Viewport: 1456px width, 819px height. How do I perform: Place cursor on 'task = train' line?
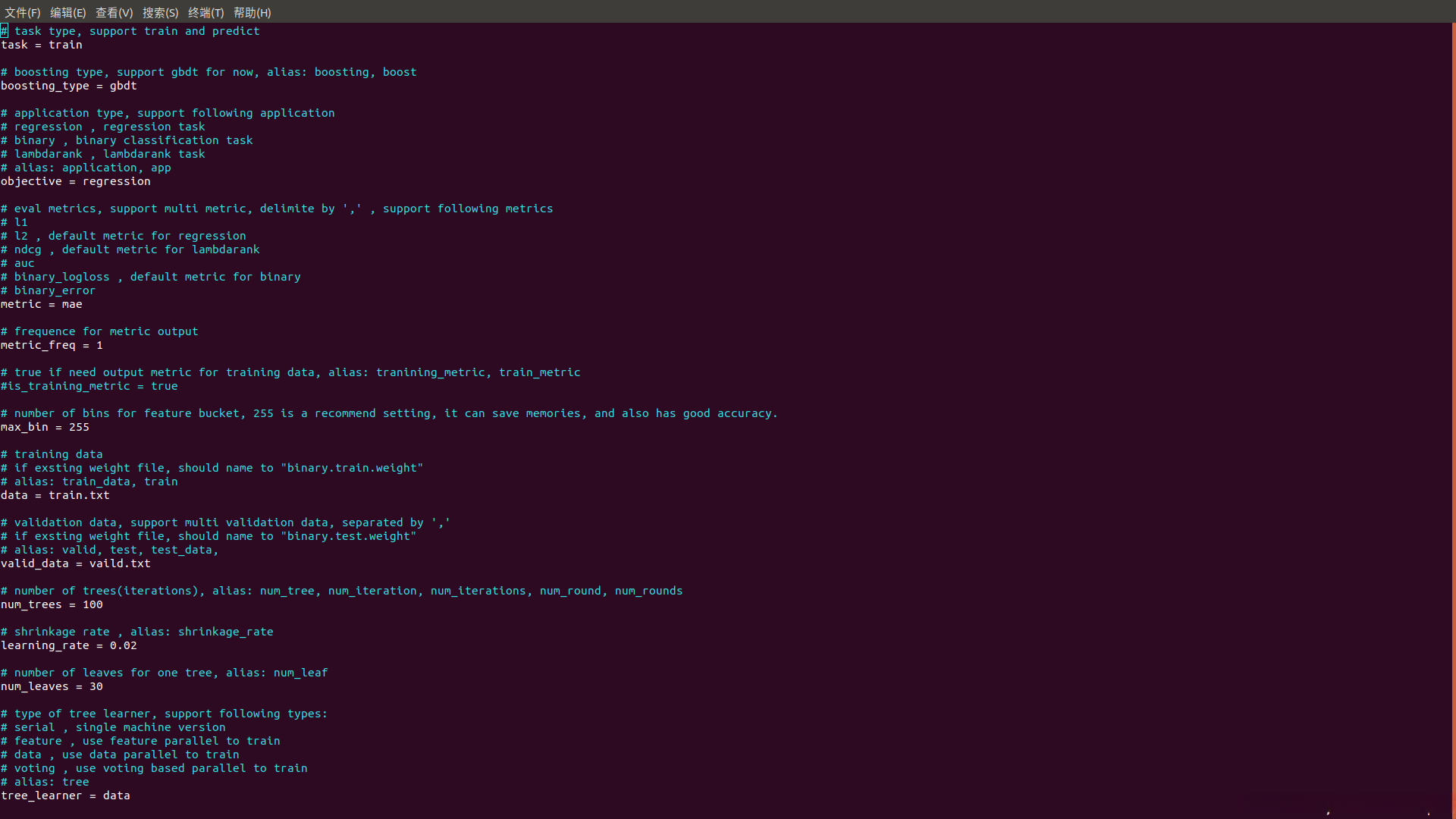[42, 45]
